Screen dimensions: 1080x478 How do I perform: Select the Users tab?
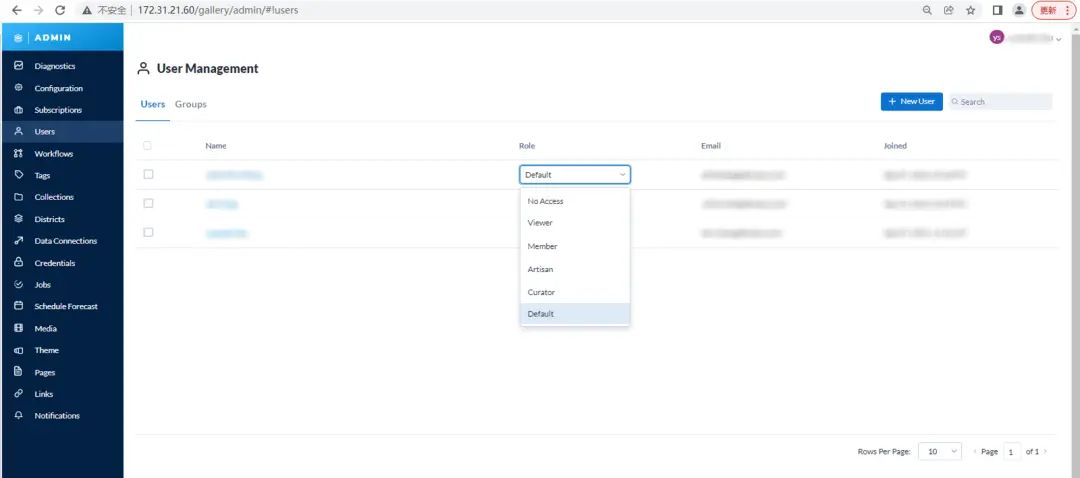pyautogui.click(x=153, y=104)
